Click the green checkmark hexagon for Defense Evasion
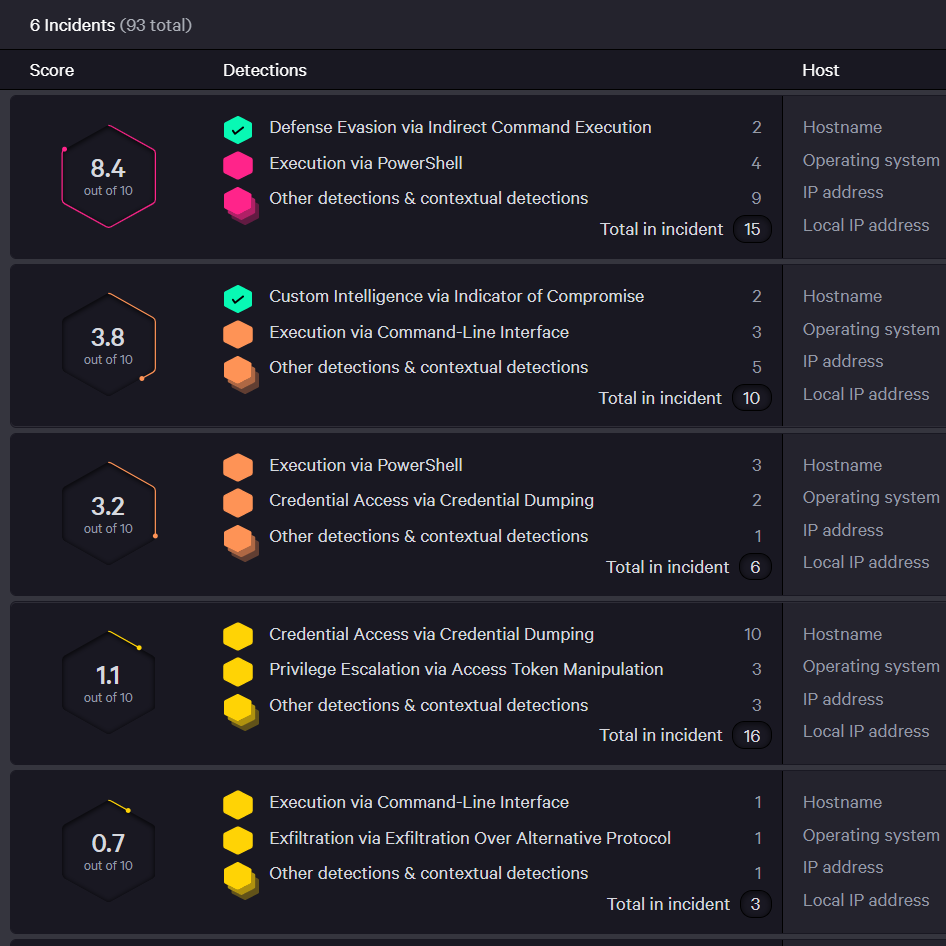 [x=239, y=128]
